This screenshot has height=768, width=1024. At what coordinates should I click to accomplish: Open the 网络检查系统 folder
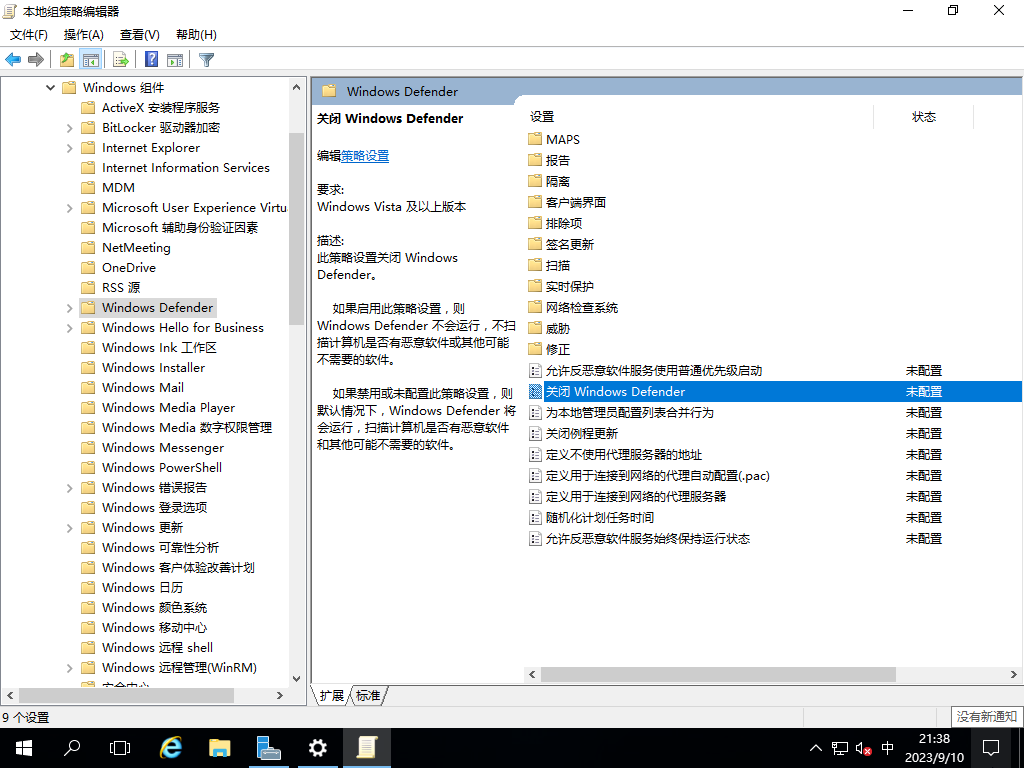pos(573,307)
